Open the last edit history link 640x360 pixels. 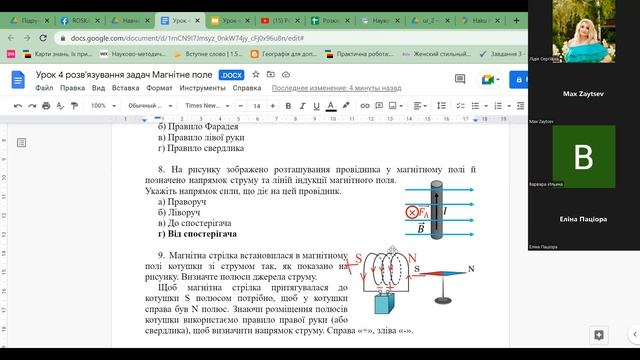(336, 88)
